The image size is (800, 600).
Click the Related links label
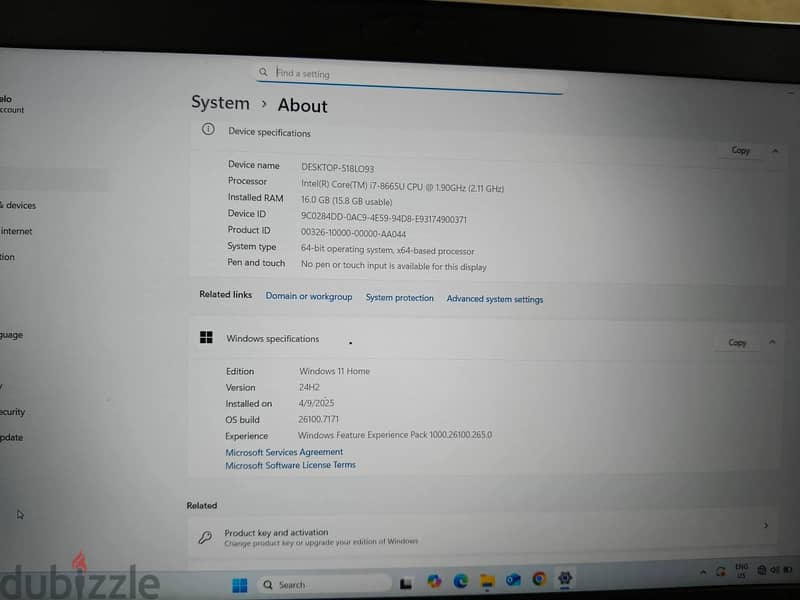(x=226, y=294)
